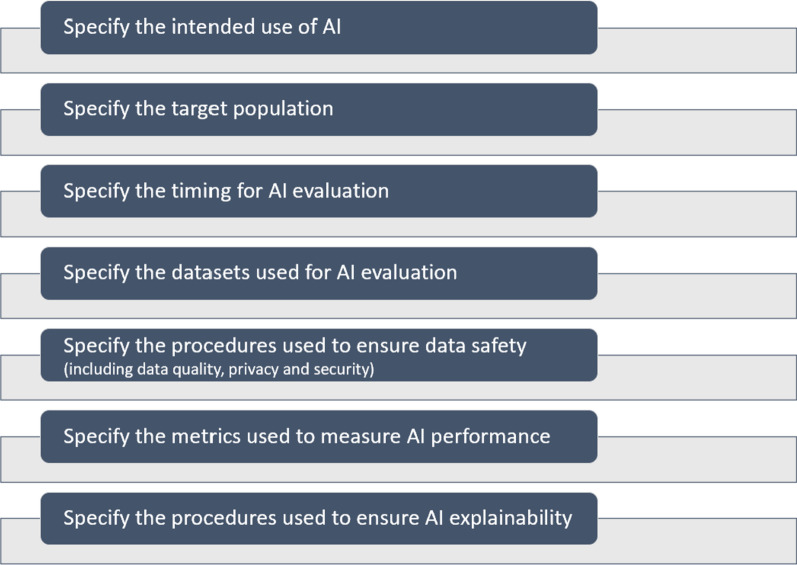Select the 'Specify the intended use of AI' box

coord(319,27)
